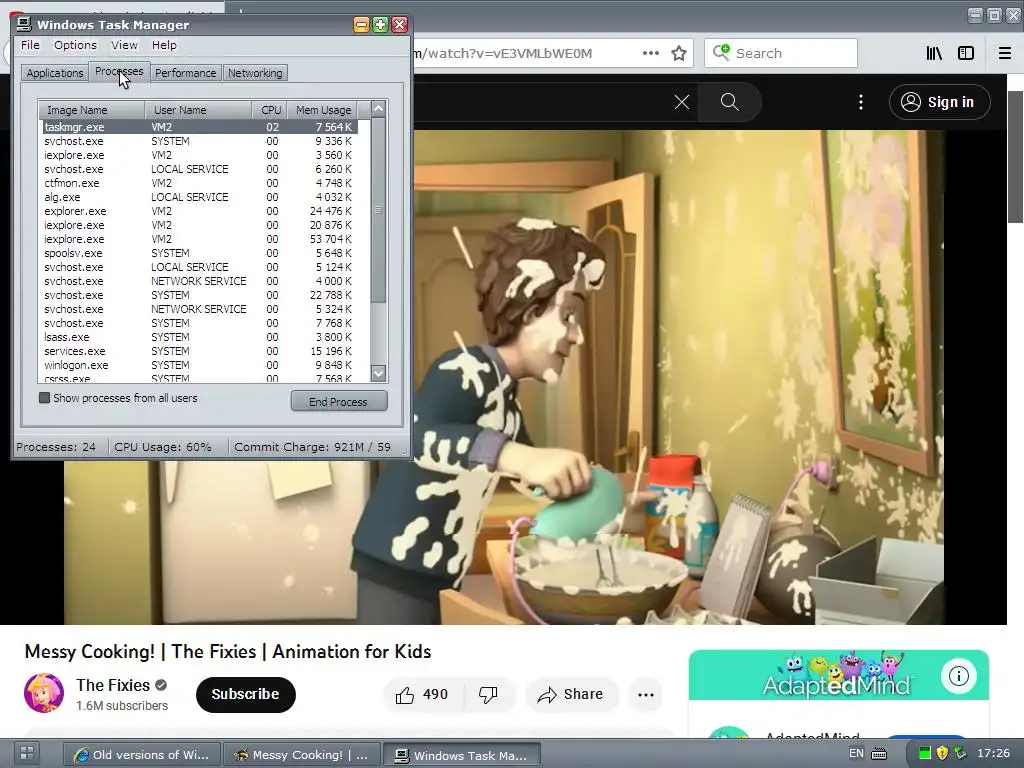Open the Options menu in Task Manager
Viewport: 1024px width, 768px height.
pos(75,45)
